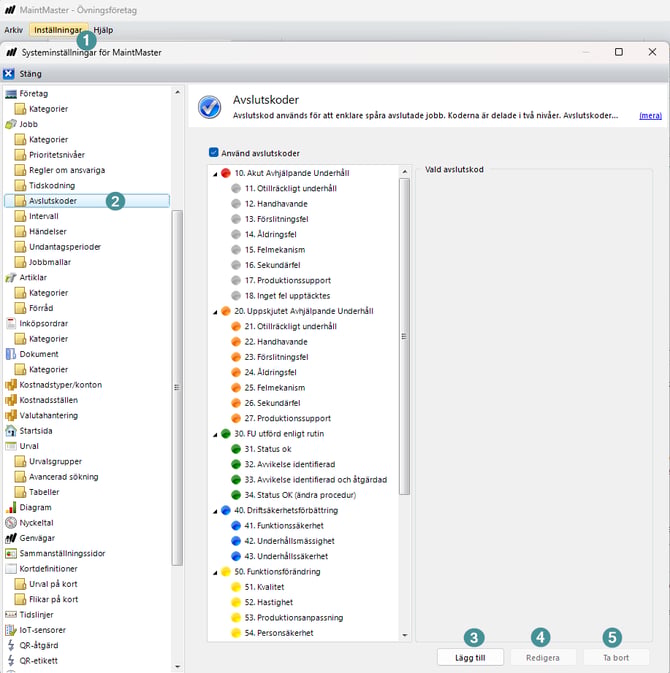Click the Valutahantering icon
Viewport: 670px width, 673px height.
11,415
